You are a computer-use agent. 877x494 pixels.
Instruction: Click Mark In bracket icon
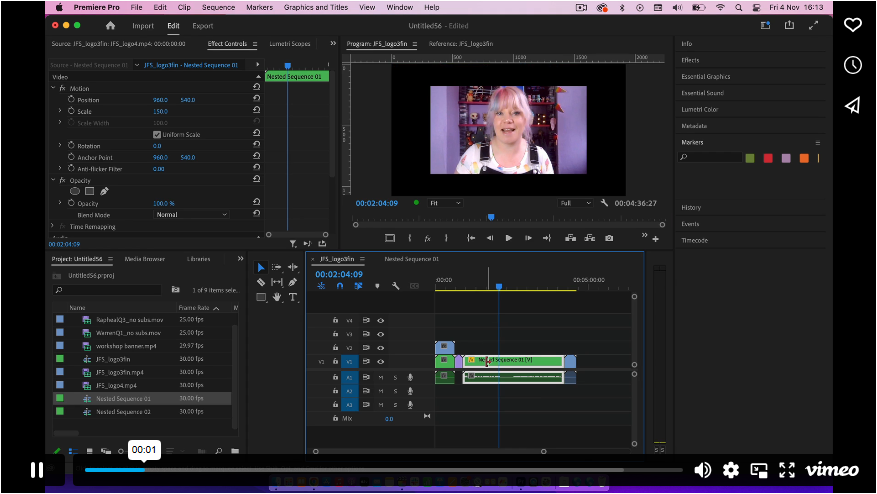tap(410, 238)
